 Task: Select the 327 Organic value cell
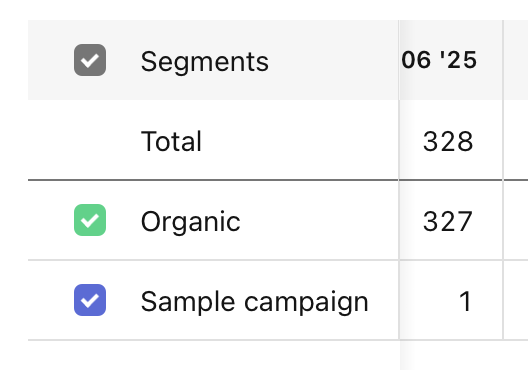pos(448,221)
